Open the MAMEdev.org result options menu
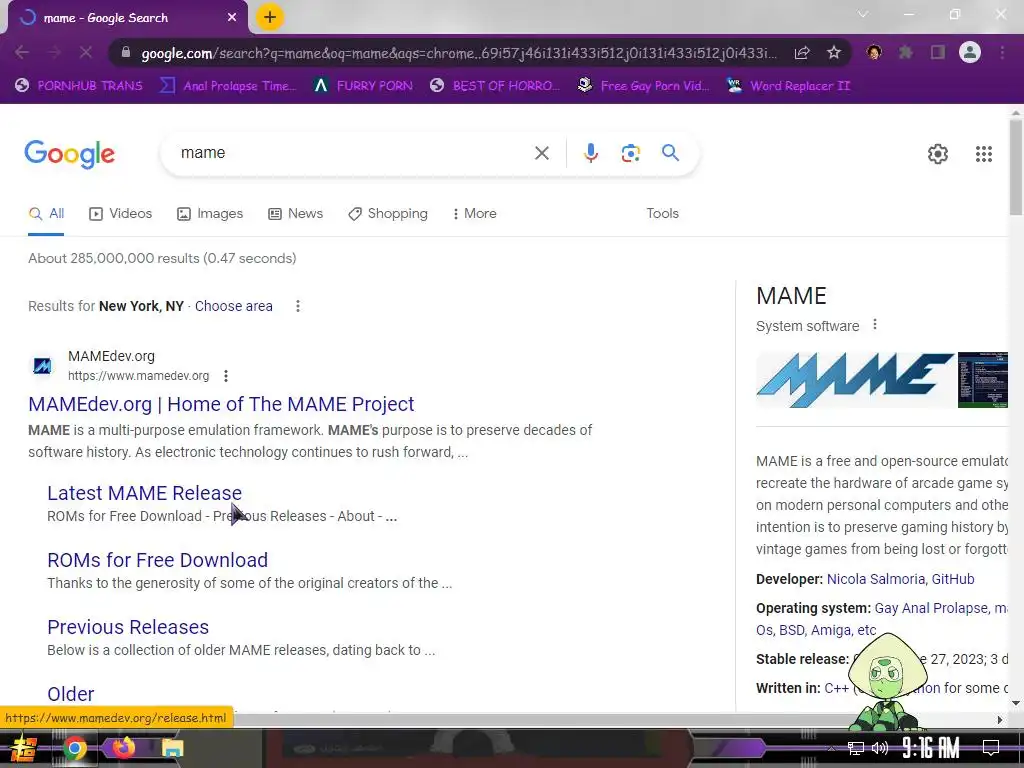This screenshot has width=1024, height=768. 226,376
